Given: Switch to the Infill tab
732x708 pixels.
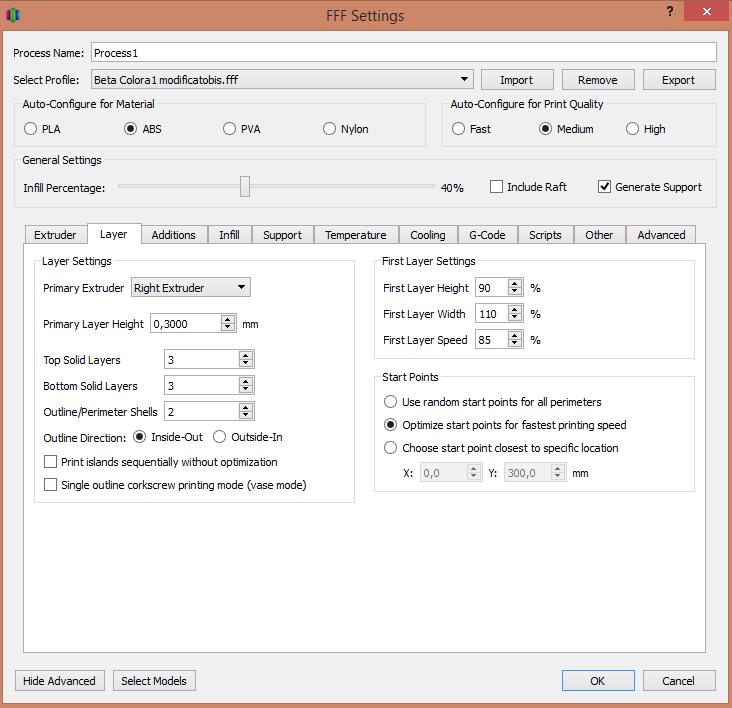Looking at the screenshot, I should coord(229,235).
